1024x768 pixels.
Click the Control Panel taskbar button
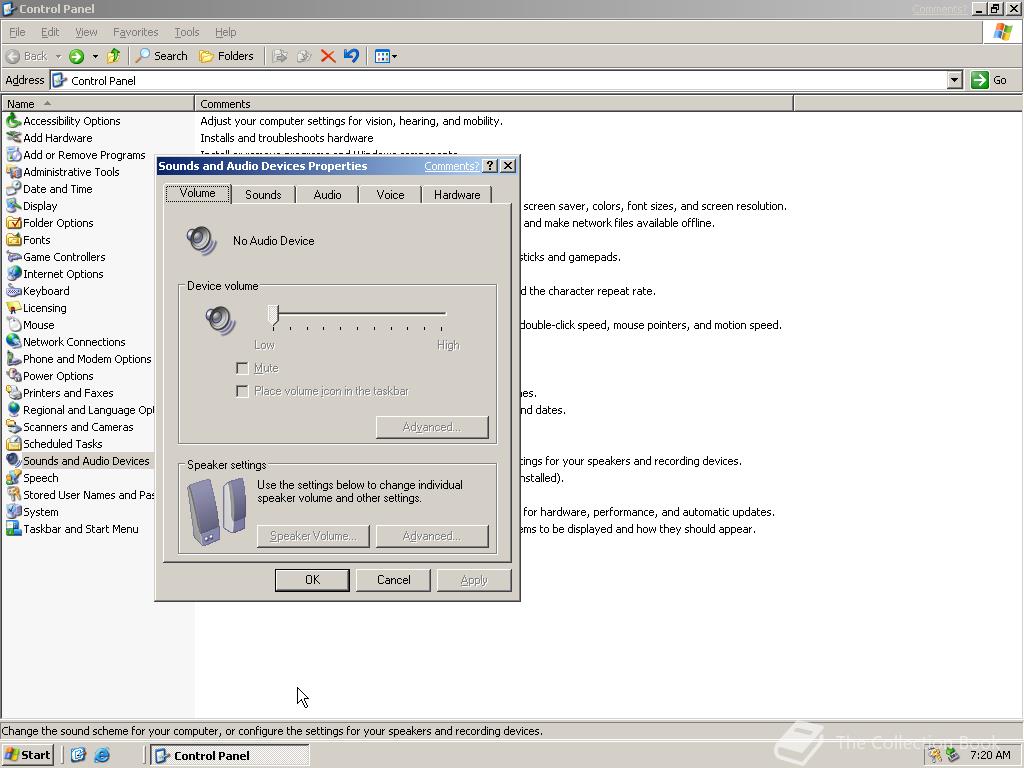pyautogui.click(x=230, y=756)
